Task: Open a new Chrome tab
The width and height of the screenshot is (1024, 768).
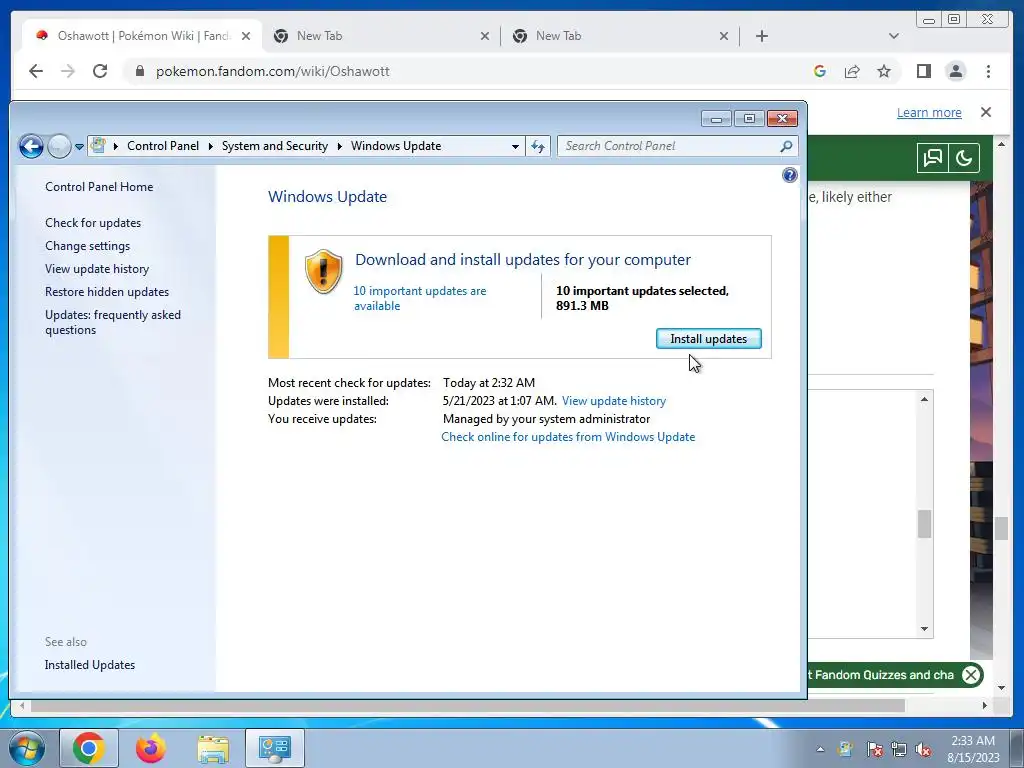Action: click(x=761, y=36)
